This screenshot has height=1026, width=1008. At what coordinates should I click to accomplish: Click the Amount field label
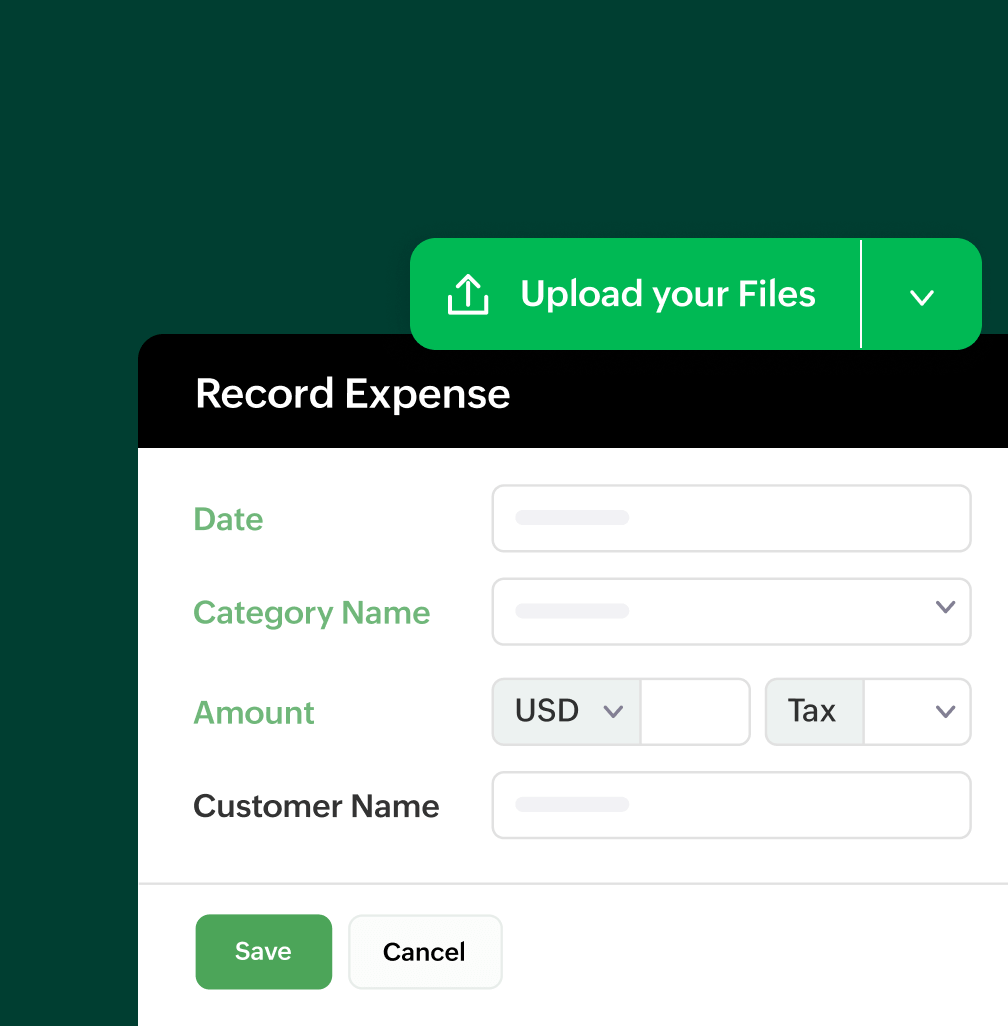point(253,712)
